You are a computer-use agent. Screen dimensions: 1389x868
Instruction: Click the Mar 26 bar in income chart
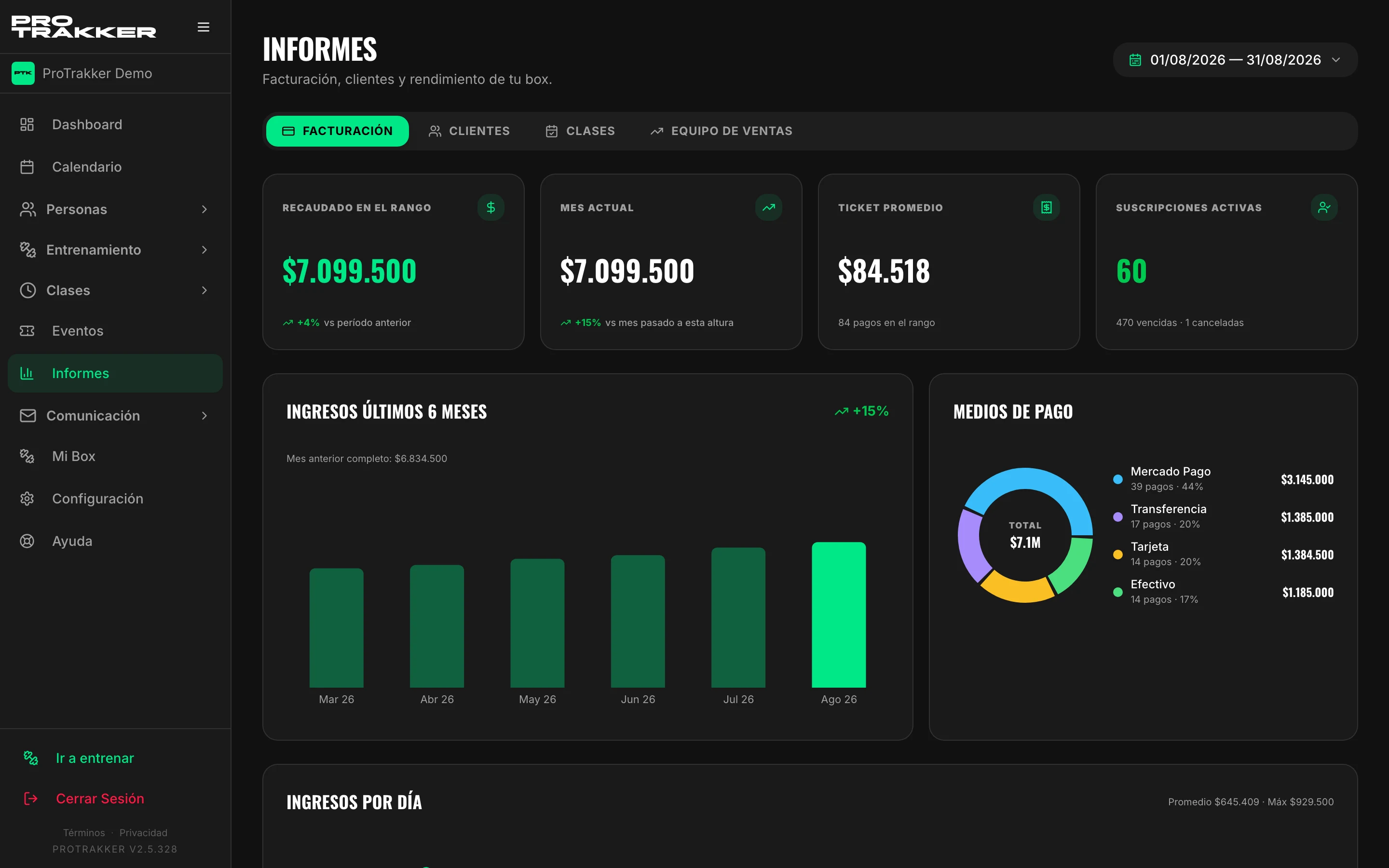point(336,628)
